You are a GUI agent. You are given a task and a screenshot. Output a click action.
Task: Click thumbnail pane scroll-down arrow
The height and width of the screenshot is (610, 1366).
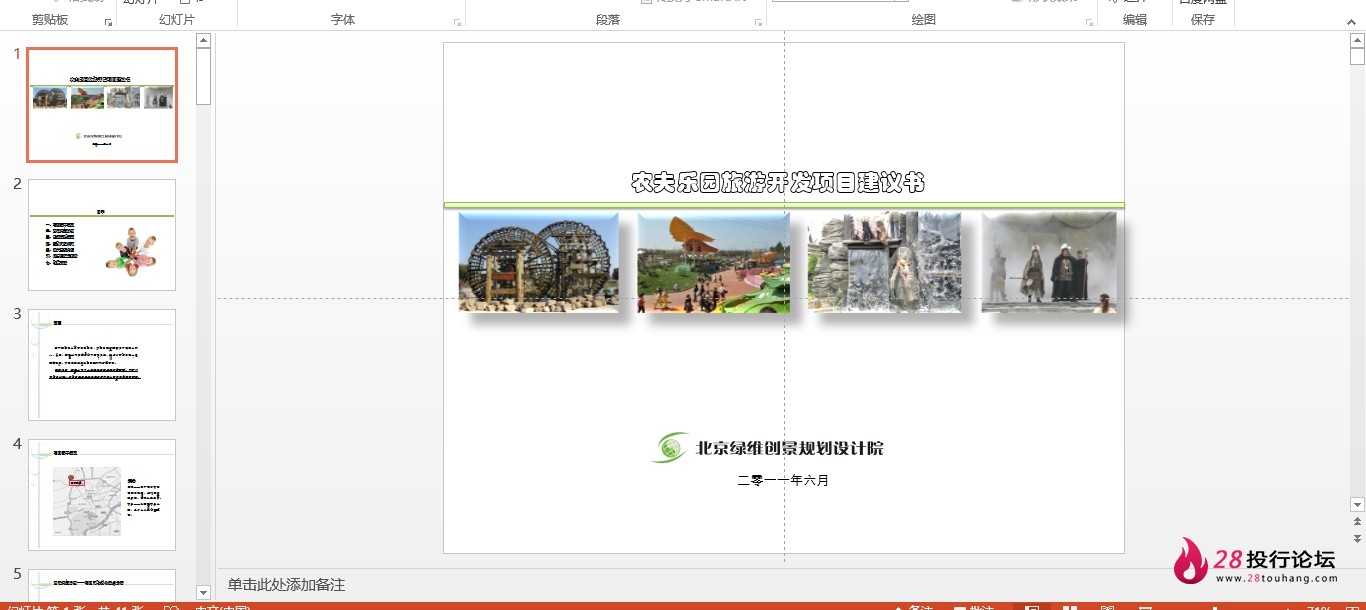(204, 592)
